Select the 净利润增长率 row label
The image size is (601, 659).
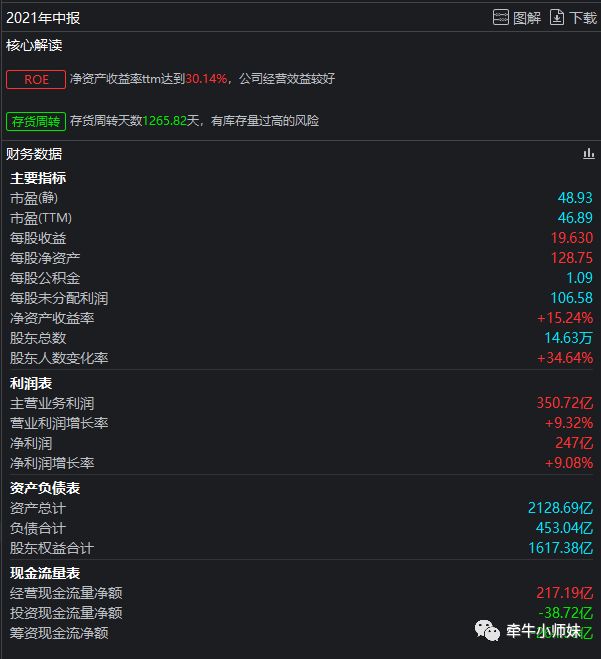52,463
